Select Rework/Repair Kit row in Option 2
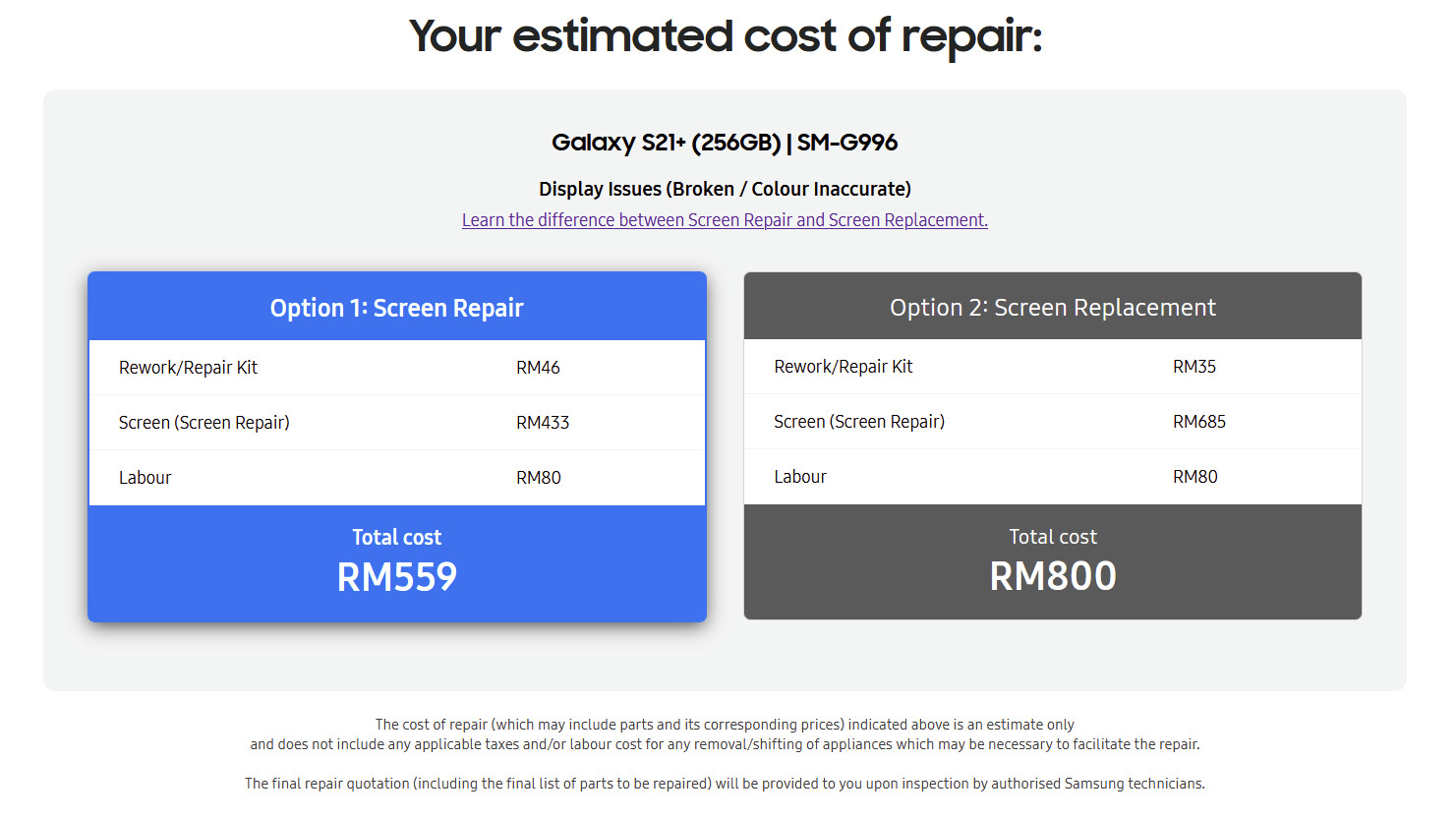This screenshot has height=820, width=1456. [1053, 367]
